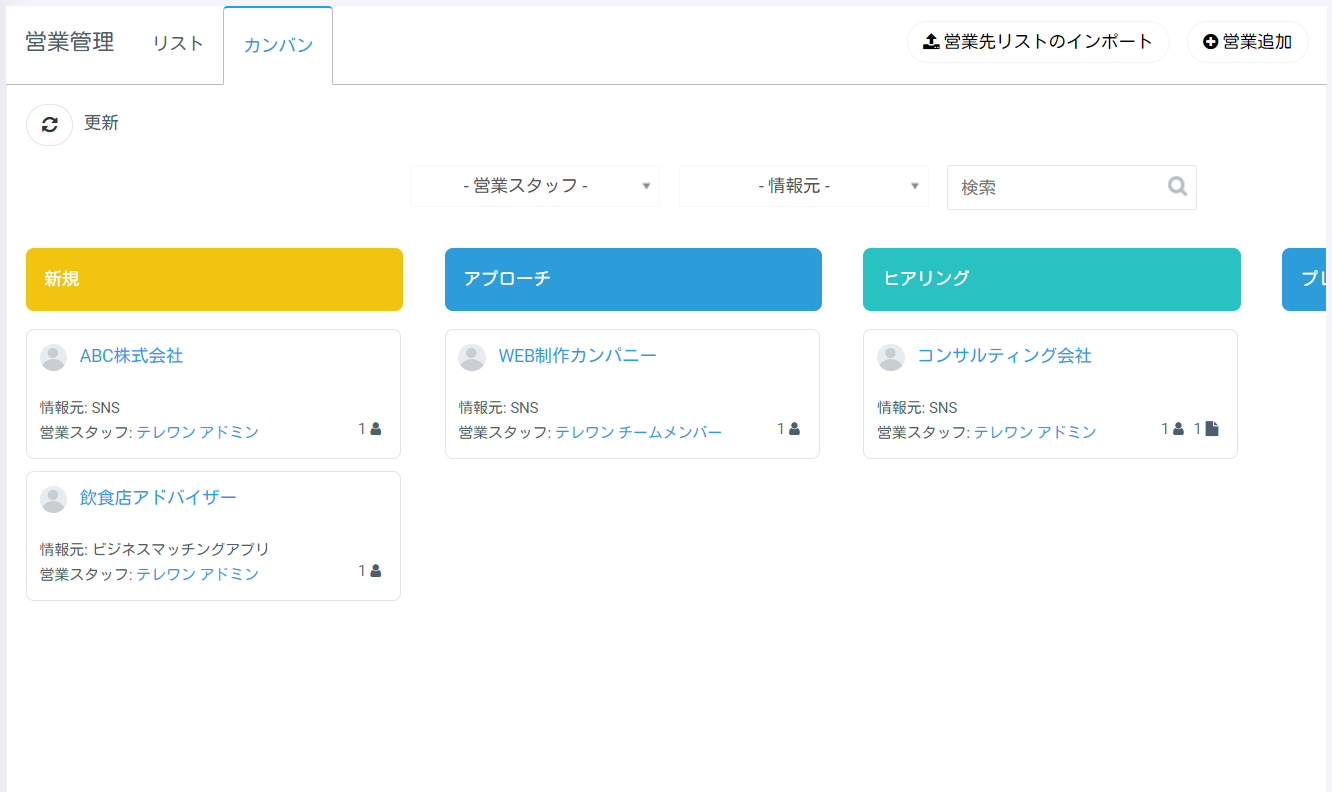Click avatar icon on ABC株式会社 card

click(x=53, y=357)
